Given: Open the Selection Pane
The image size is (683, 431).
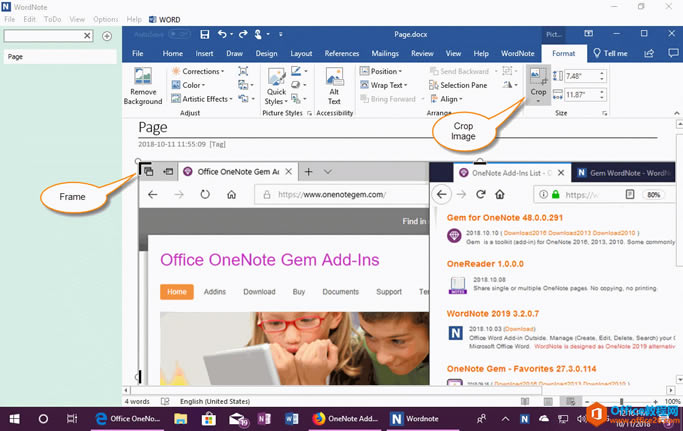Looking at the screenshot, I should (x=457, y=85).
